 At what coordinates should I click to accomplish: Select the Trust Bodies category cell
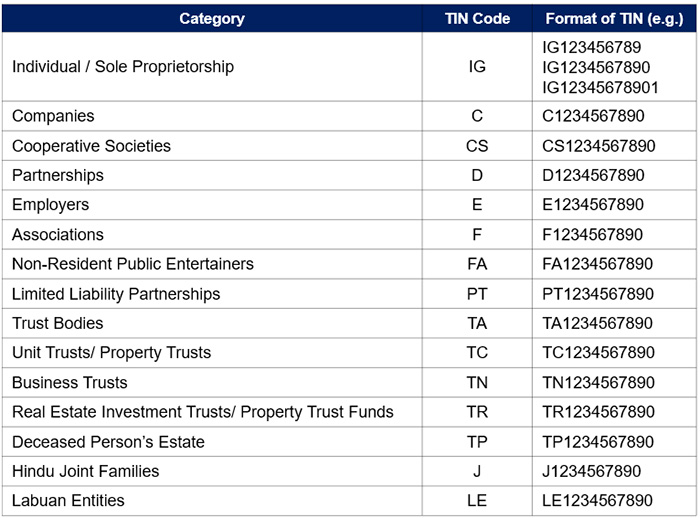(x=58, y=323)
